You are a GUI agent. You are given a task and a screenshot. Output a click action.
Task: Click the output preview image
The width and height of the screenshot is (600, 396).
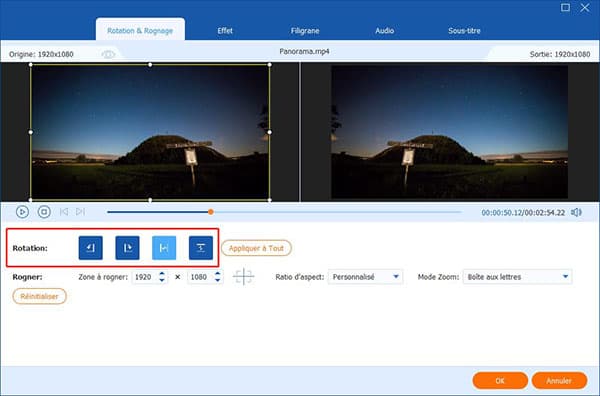[449, 132]
